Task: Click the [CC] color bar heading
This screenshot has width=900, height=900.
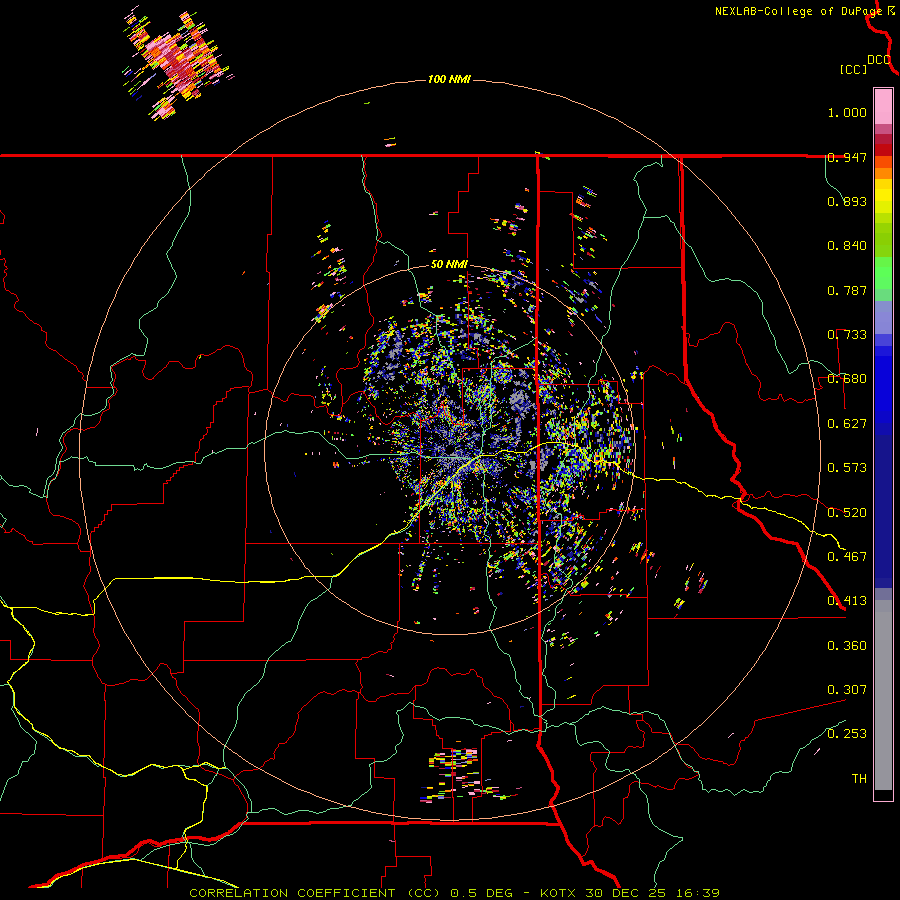Action: tap(853, 69)
